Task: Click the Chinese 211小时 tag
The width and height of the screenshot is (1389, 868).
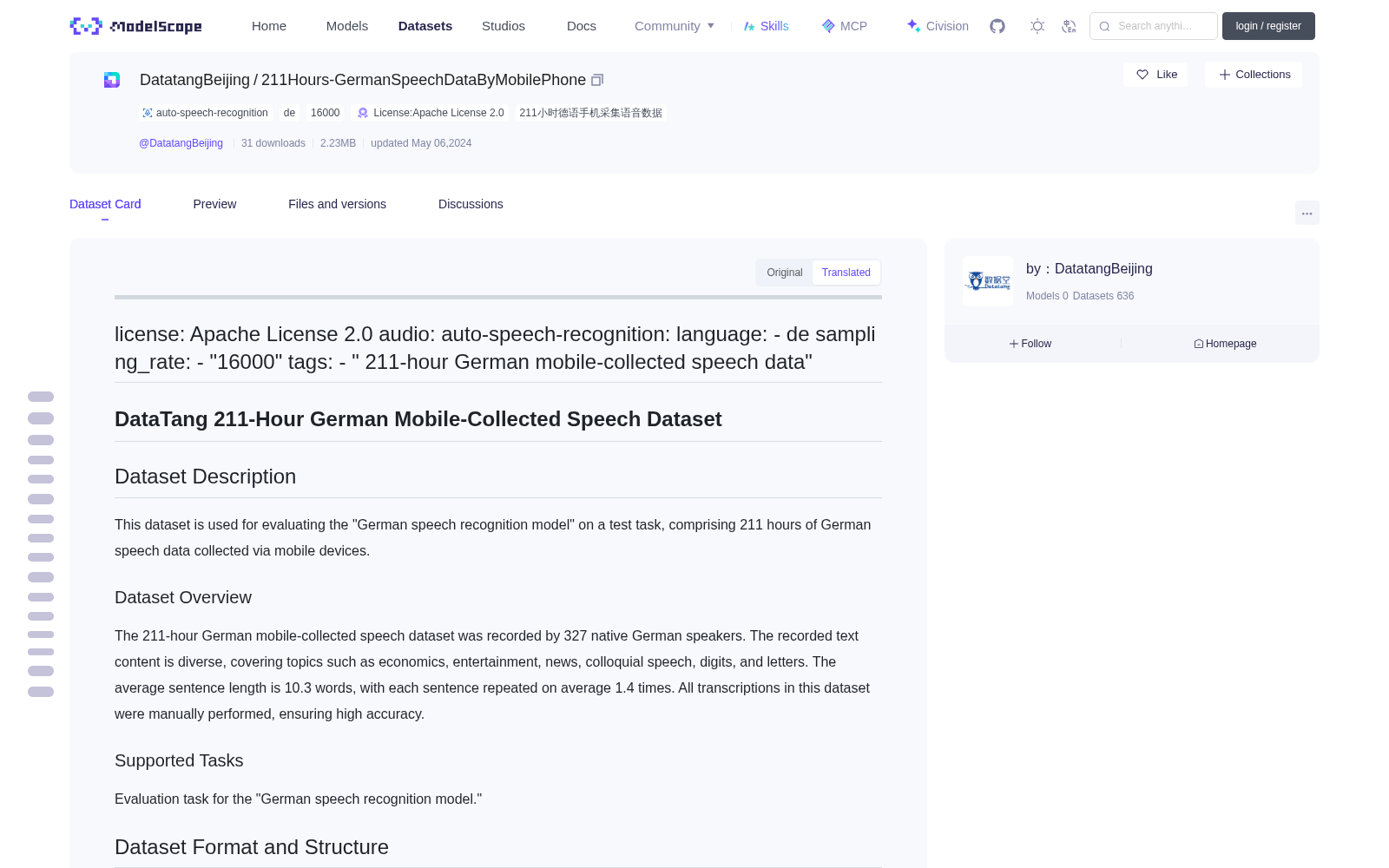Action: coord(590,113)
